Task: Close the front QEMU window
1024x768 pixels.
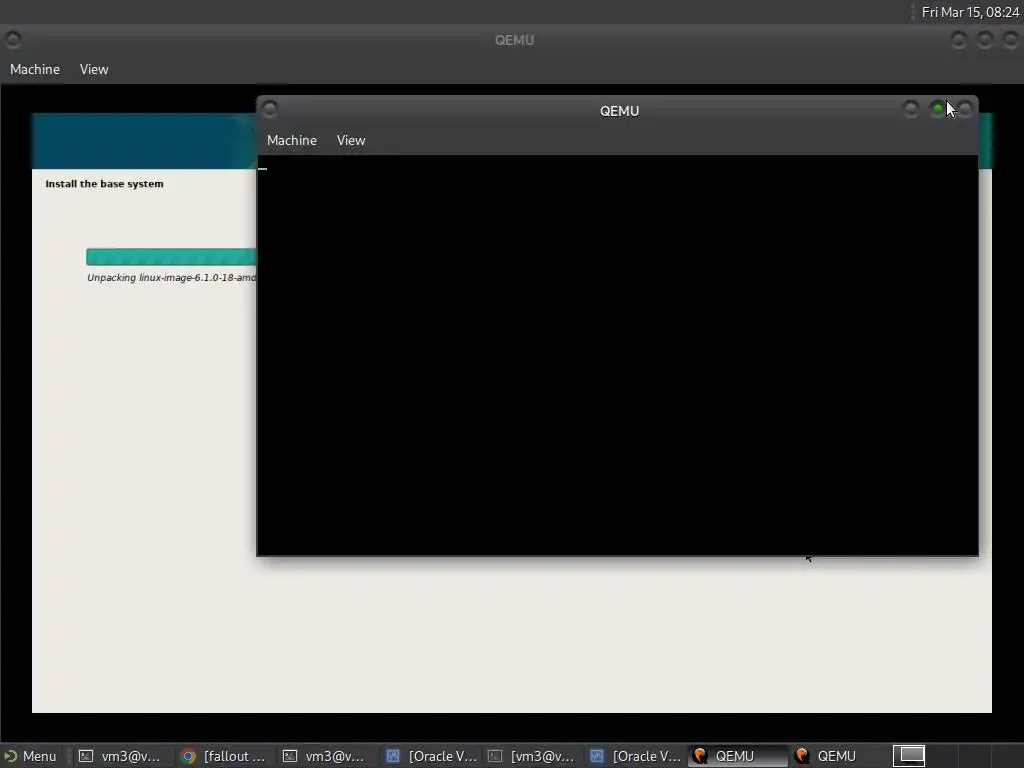Action: (x=965, y=109)
